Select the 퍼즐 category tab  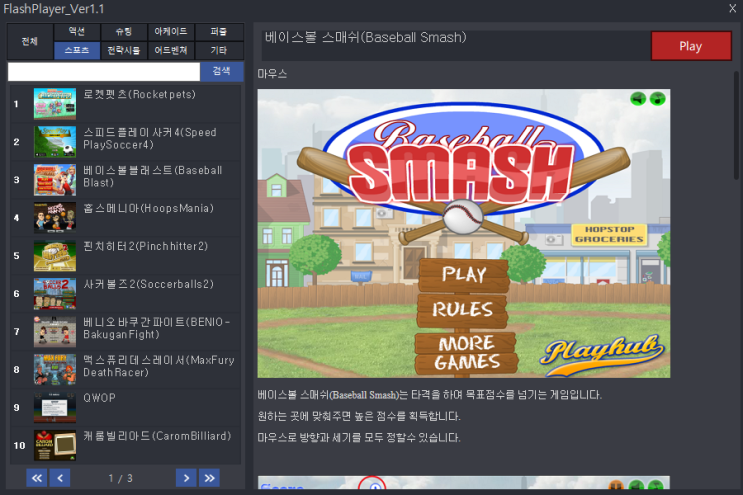coord(219,32)
